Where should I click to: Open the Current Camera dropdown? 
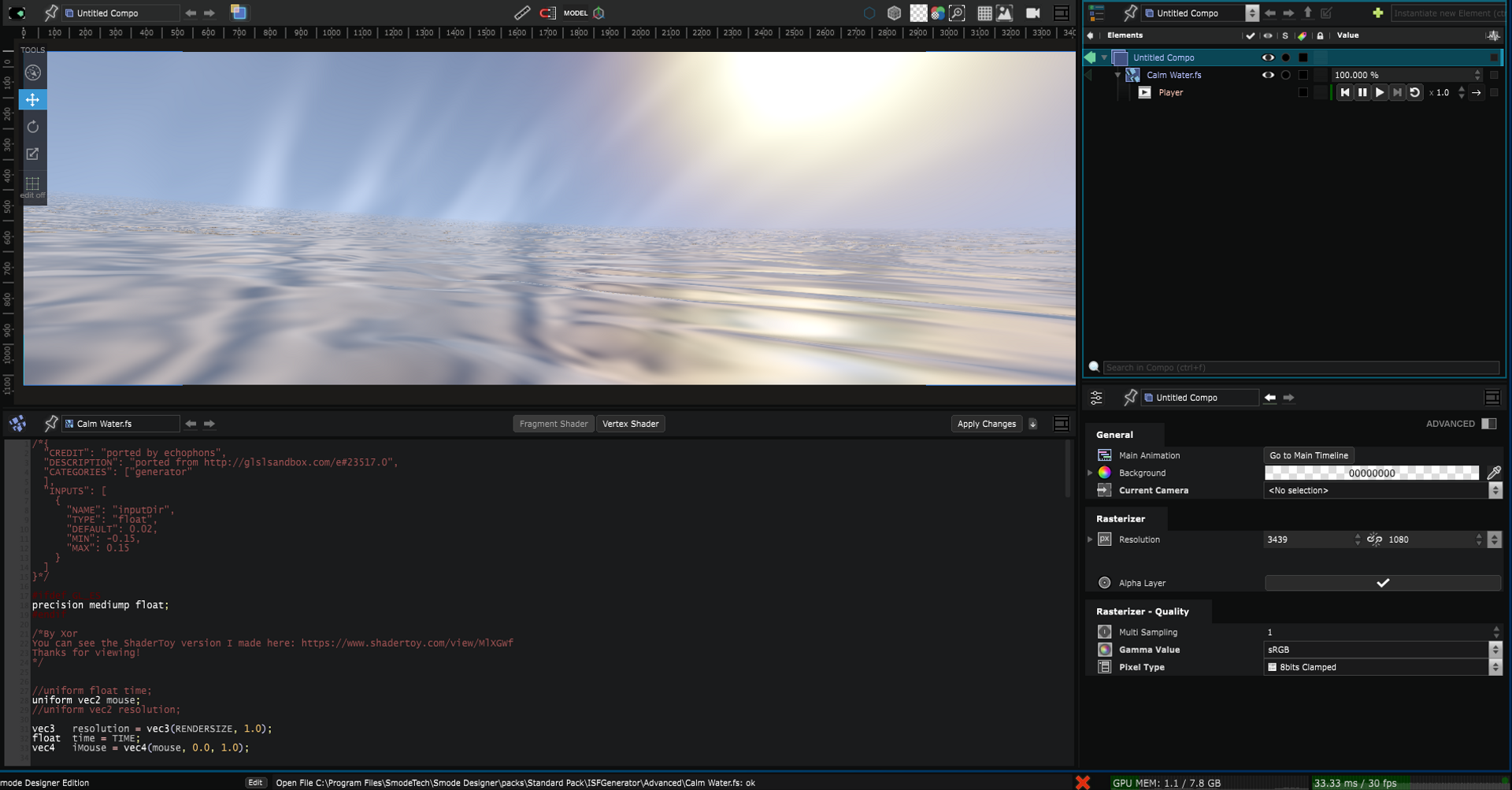(x=1383, y=490)
